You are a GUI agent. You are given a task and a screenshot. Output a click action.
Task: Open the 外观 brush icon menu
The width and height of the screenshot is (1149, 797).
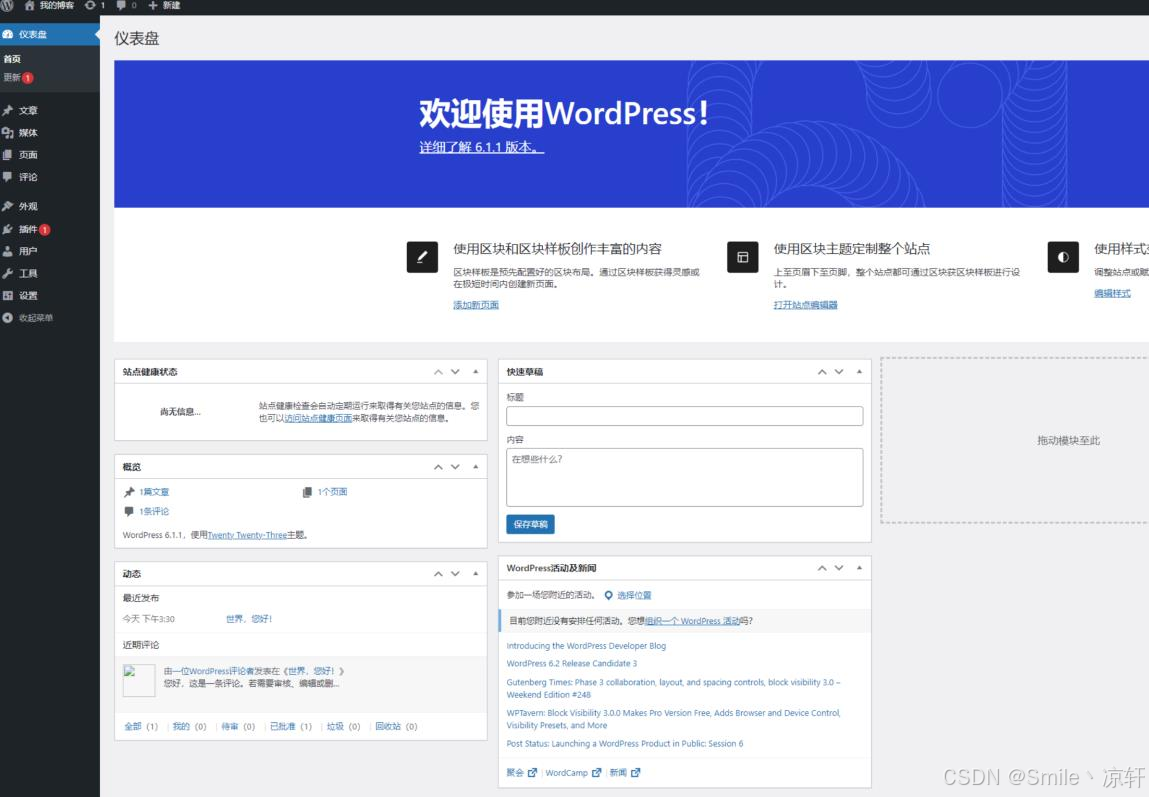coord(8,207)
